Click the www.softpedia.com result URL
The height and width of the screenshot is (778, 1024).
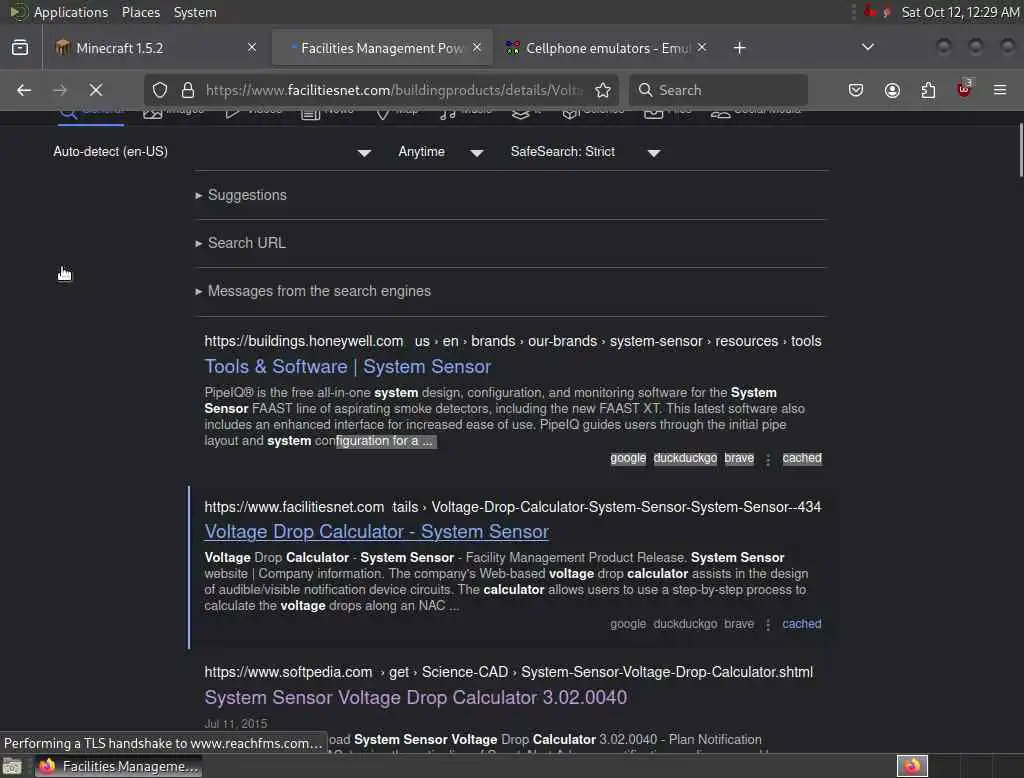(288, 672)
